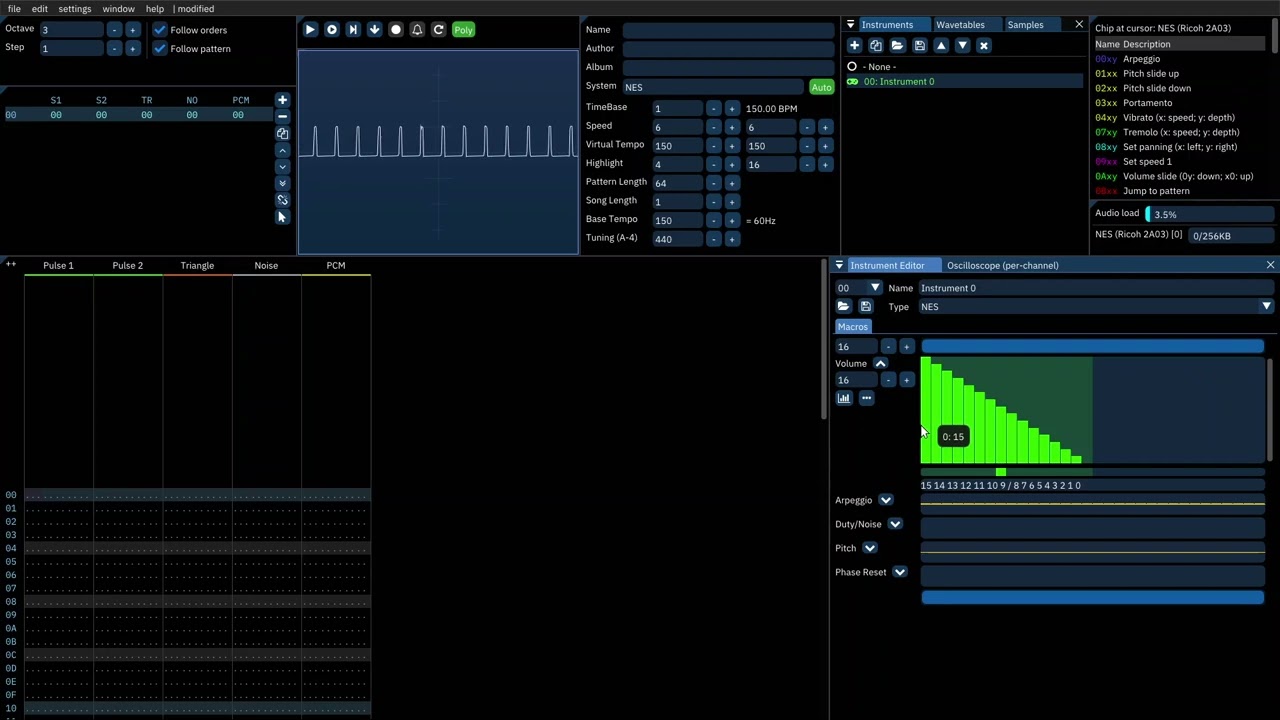1280x720 pixels.
Task: Click the Name input field in song info
Action: pyautogui.click(x=729, y=30)
